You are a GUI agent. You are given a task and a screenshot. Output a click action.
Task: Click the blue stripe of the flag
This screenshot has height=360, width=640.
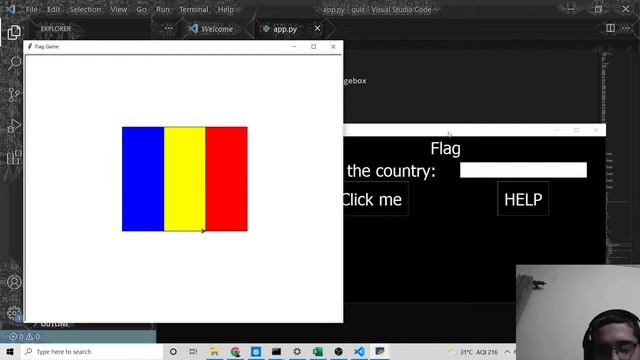pyautogui.click(x=143, y=179)
